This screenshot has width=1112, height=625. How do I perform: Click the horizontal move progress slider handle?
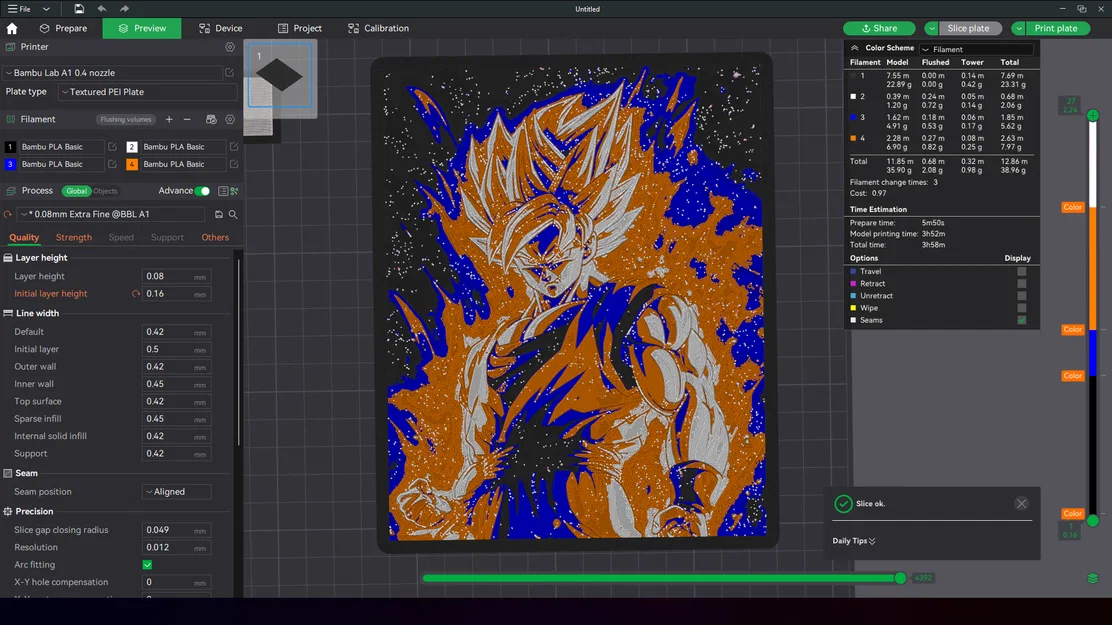[x=900, y=578]
